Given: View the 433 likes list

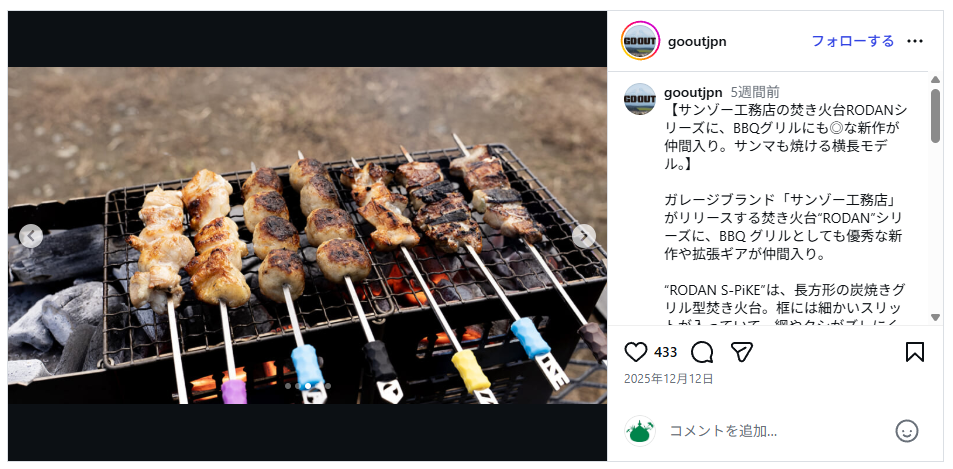Looking at the screenshot, I should [x=665, y=352].
